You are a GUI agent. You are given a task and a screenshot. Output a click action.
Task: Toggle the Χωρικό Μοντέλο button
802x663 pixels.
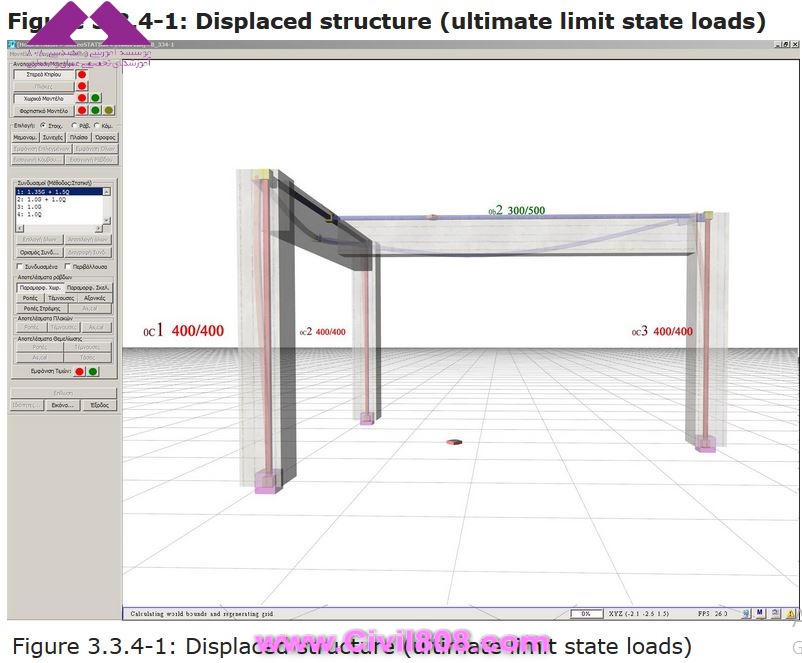pos(43,98)
